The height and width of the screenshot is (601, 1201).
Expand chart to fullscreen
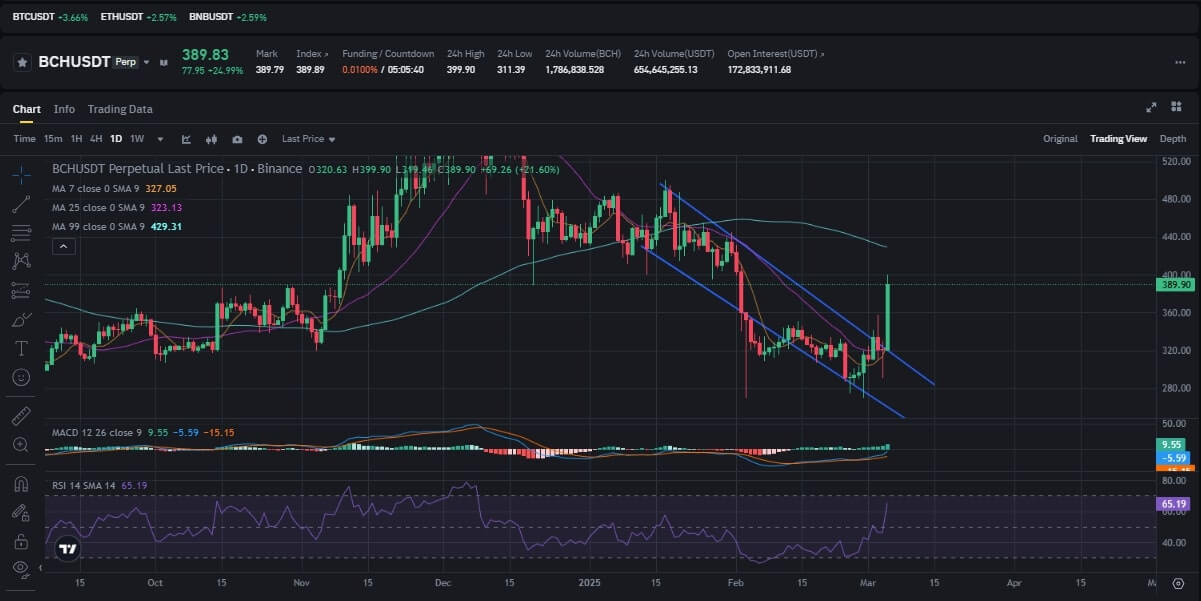pos(1151,108)
